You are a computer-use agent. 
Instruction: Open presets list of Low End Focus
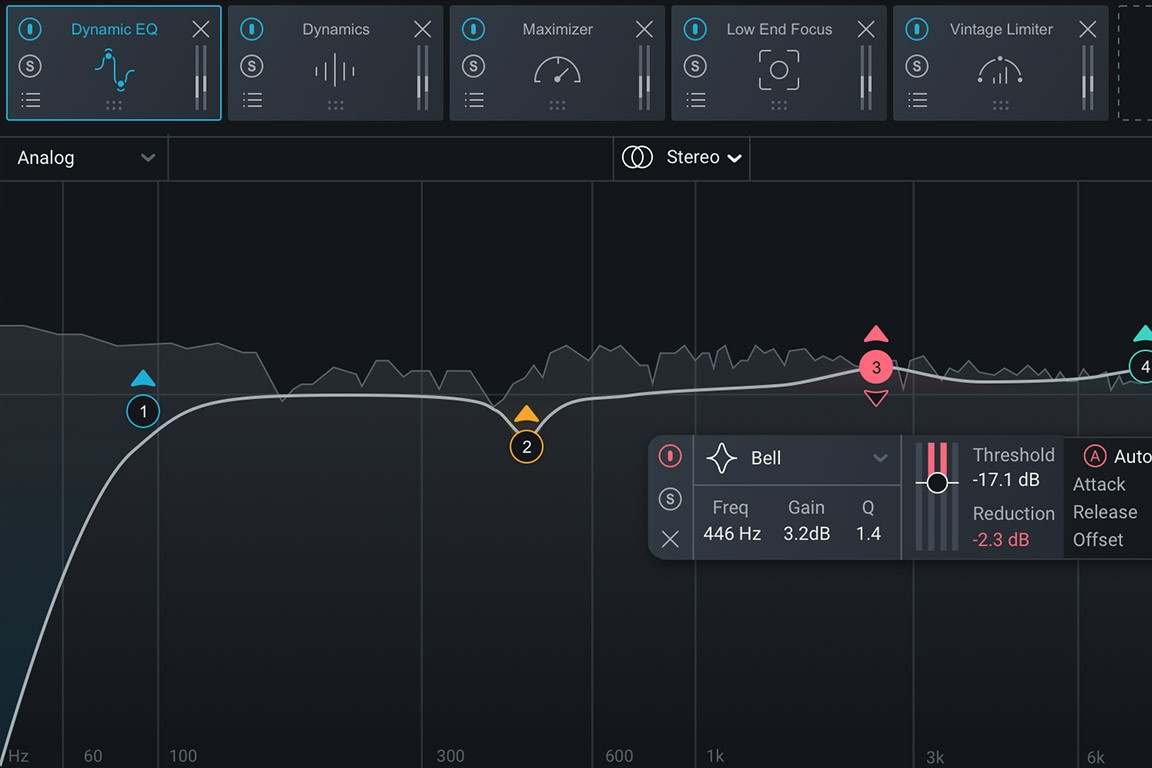pyautogui.click(x=695, y=100)
